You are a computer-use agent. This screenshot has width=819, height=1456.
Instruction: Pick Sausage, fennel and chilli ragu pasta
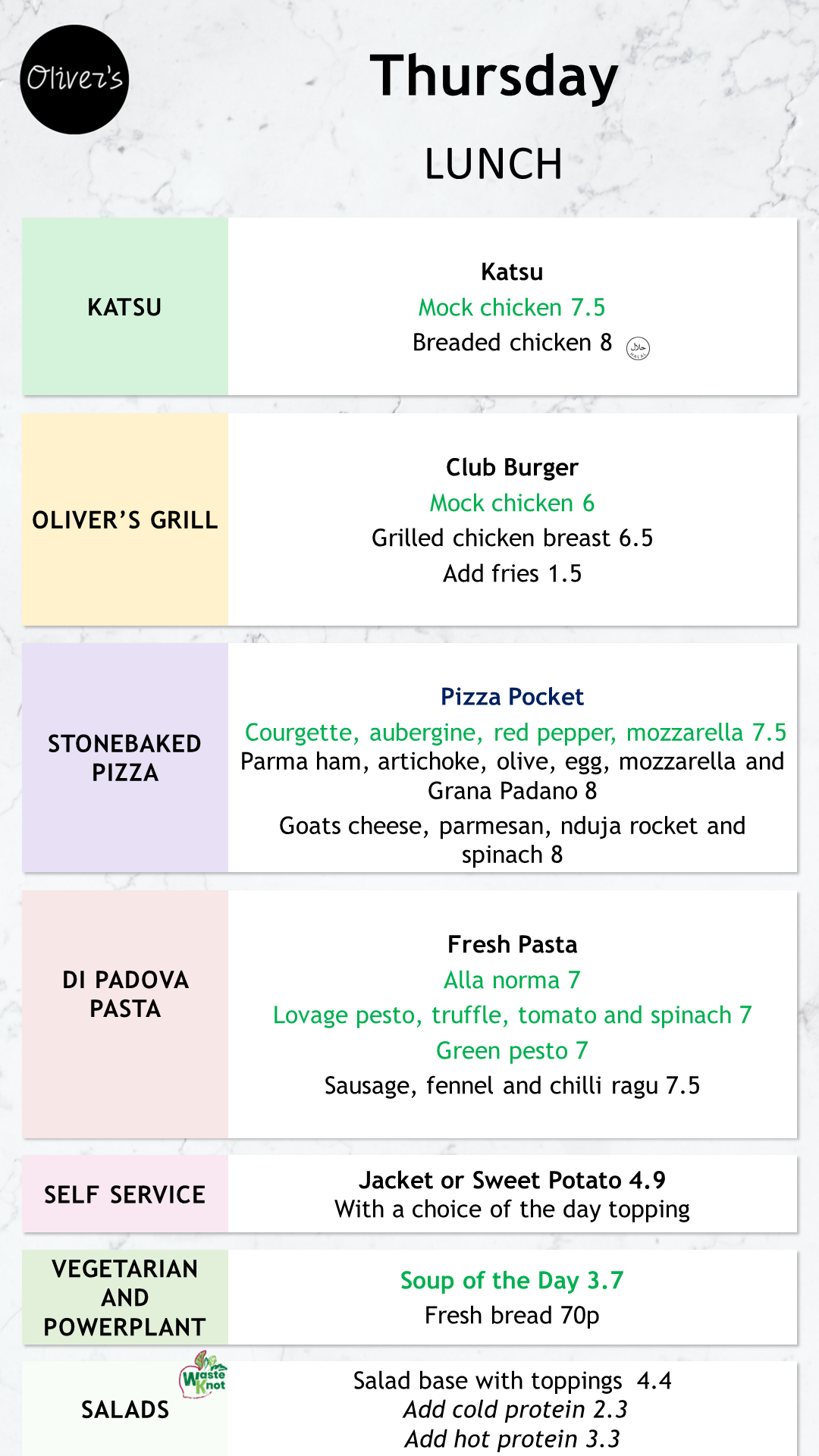coord(512,1086)
